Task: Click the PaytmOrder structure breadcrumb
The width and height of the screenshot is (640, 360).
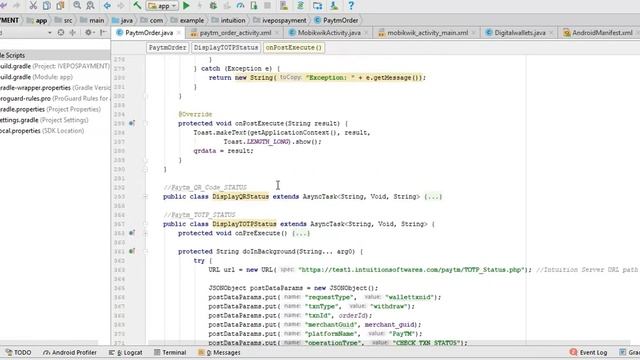Action: [x=167, y=47]
